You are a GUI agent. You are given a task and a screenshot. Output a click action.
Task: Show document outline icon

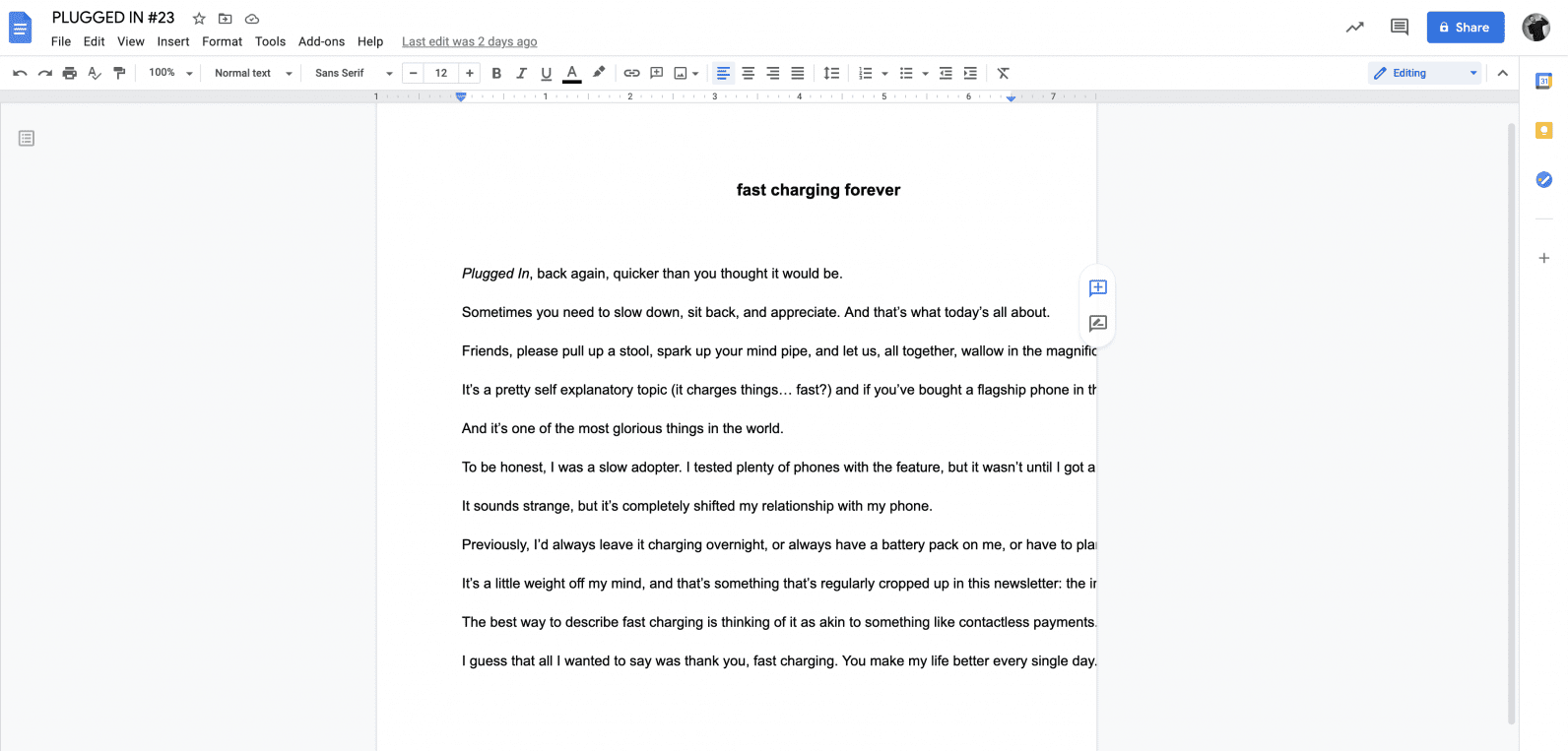coord(27,139)
